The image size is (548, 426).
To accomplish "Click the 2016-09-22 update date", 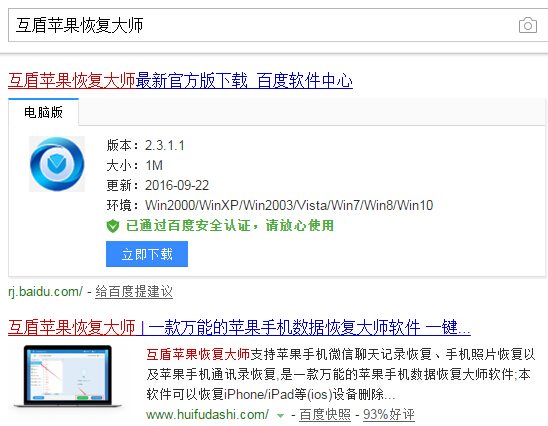I will click(177, 185).
